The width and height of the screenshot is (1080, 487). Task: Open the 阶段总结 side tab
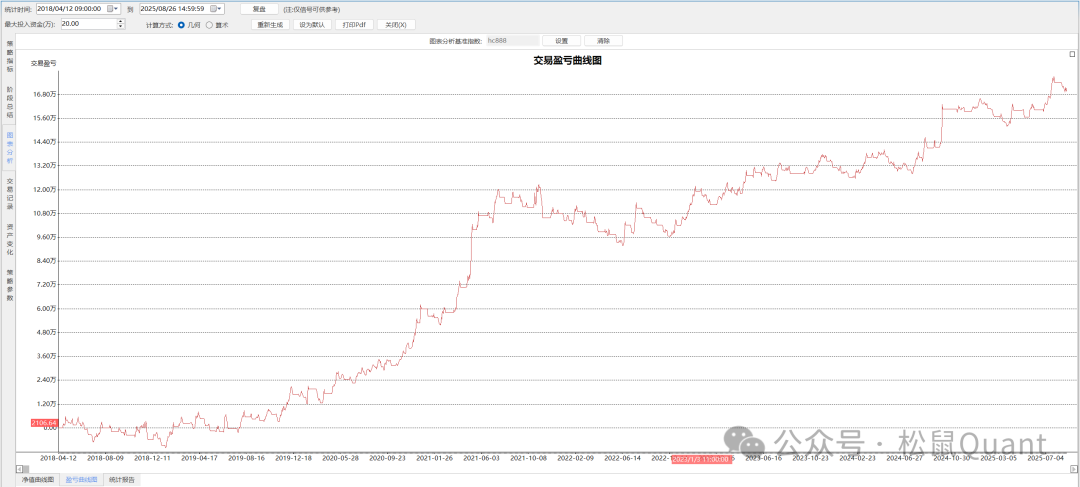tap(10, 102)
